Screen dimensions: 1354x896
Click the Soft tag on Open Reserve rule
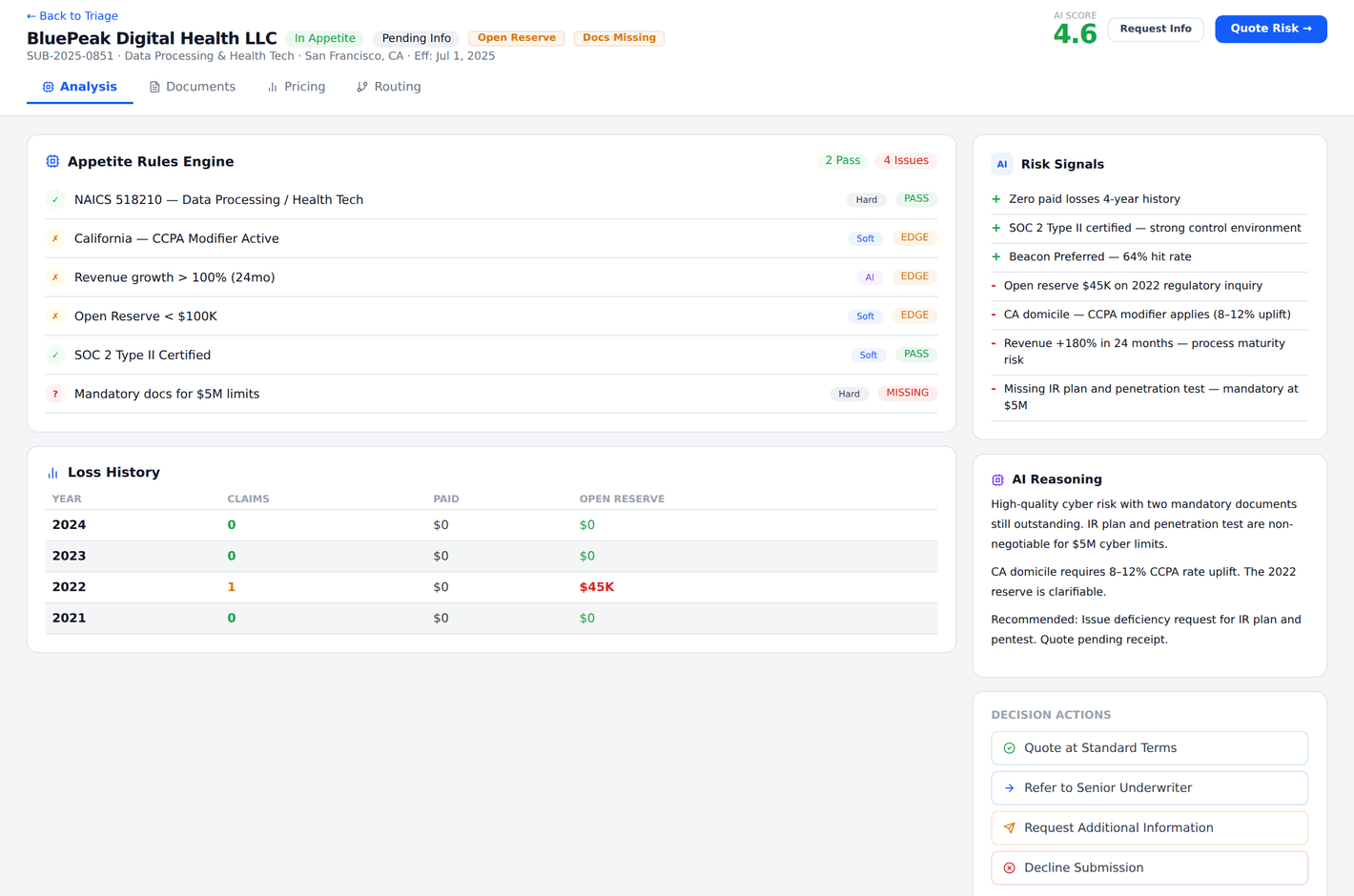click(x=865, y=316)
